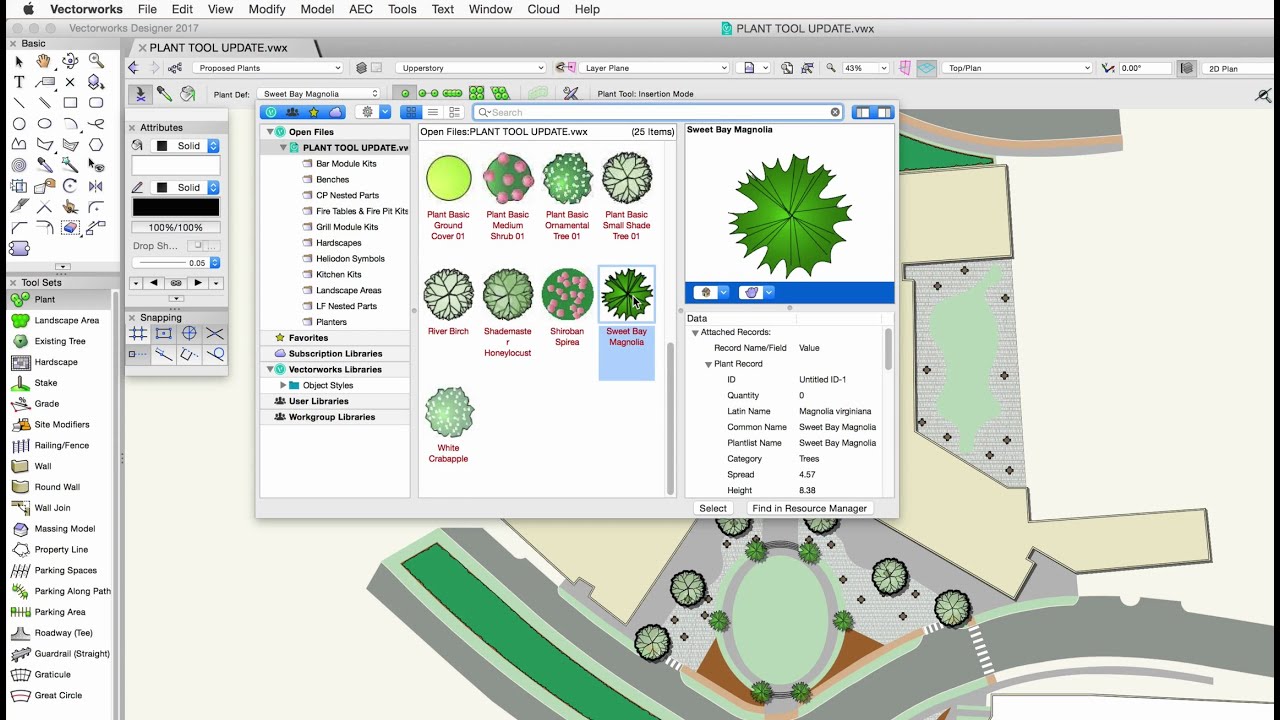Viewport: 1280px width, 720px height.
Task: Select the Rectangle tool
Action: pos(70,103)
